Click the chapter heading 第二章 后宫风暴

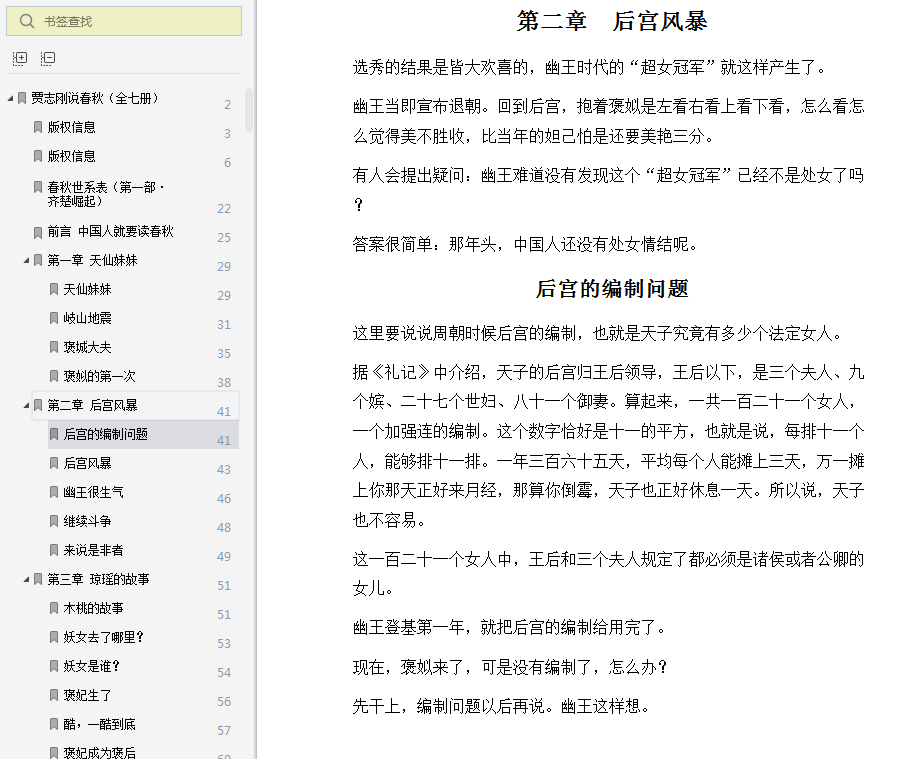[612, 21]
